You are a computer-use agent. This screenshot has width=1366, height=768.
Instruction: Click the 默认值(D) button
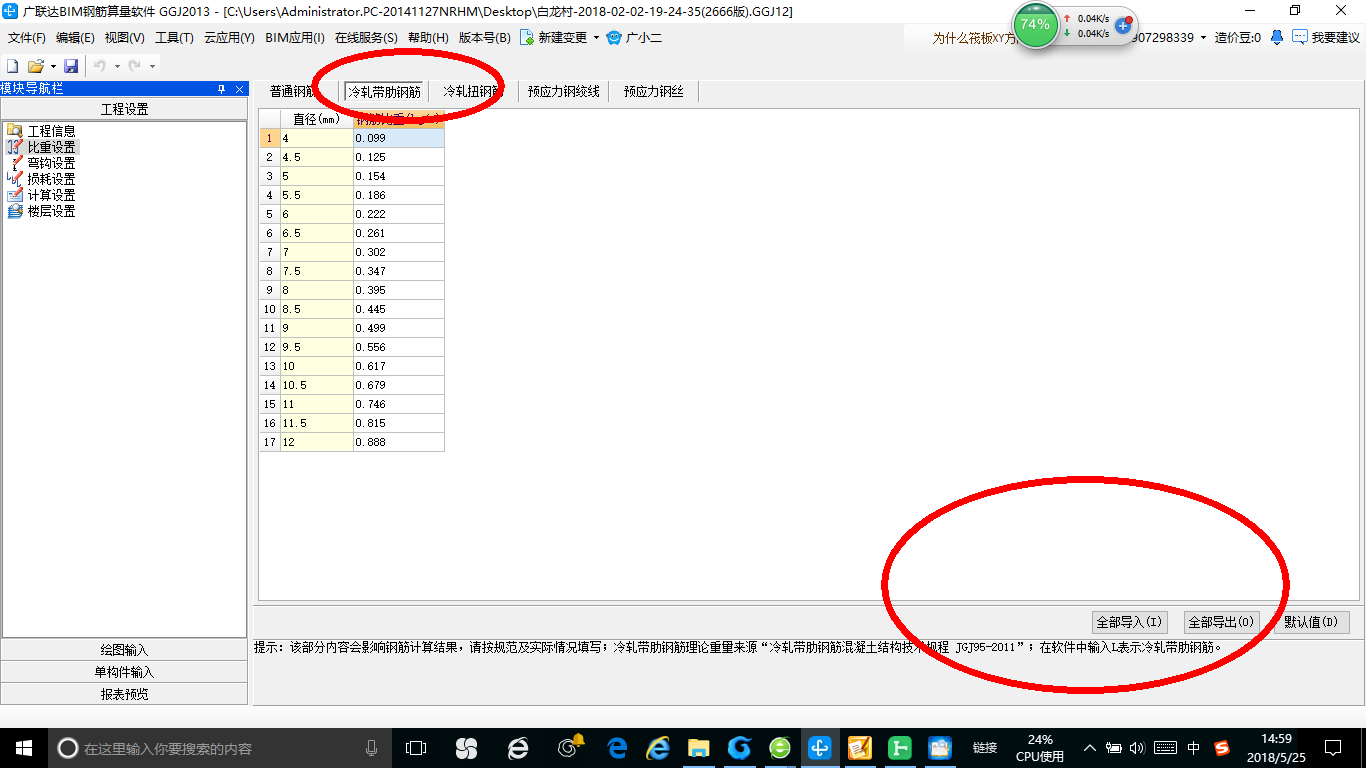(1311, 622)
